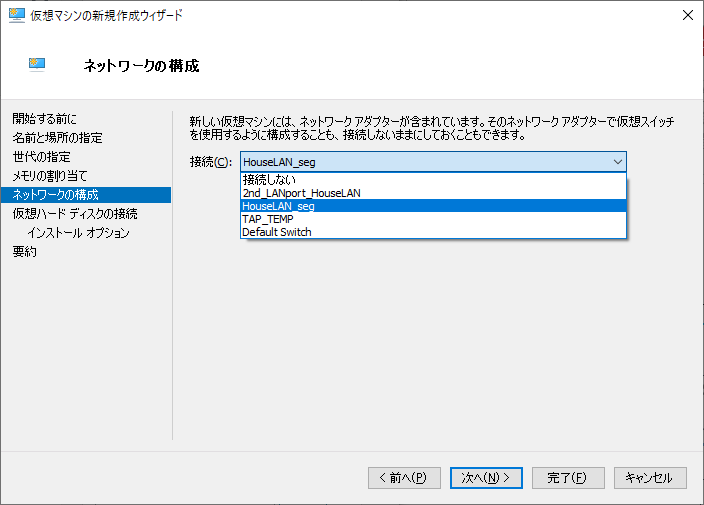Viewport: 704px width, 505px height.
Task: Collapse the 接続 dropdown arrow
Action: coord(617,162)
